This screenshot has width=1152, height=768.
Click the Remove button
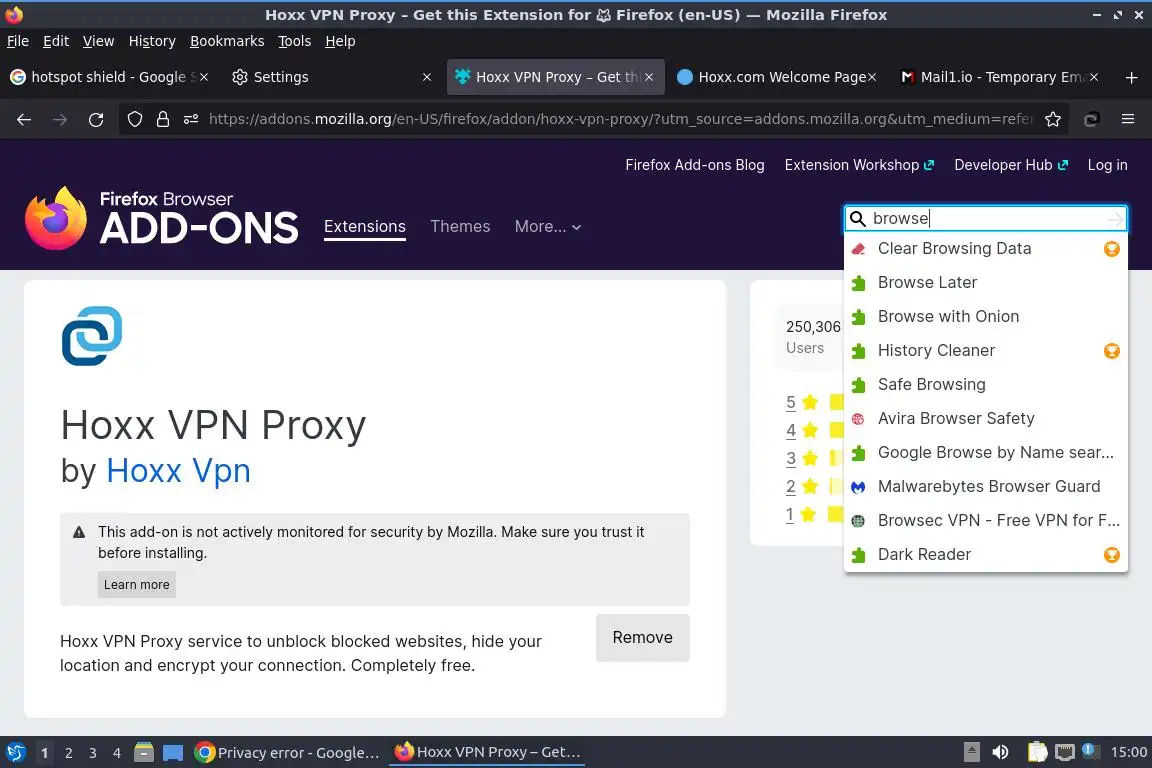tap(643, 638)
